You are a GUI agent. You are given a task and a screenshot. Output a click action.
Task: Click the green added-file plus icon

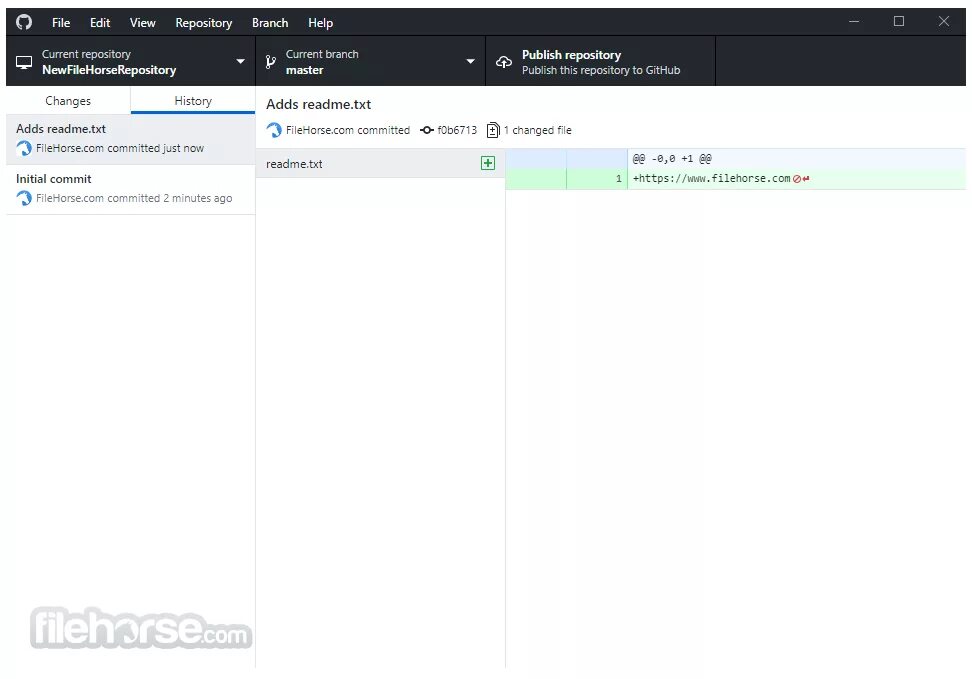point(488,163)
